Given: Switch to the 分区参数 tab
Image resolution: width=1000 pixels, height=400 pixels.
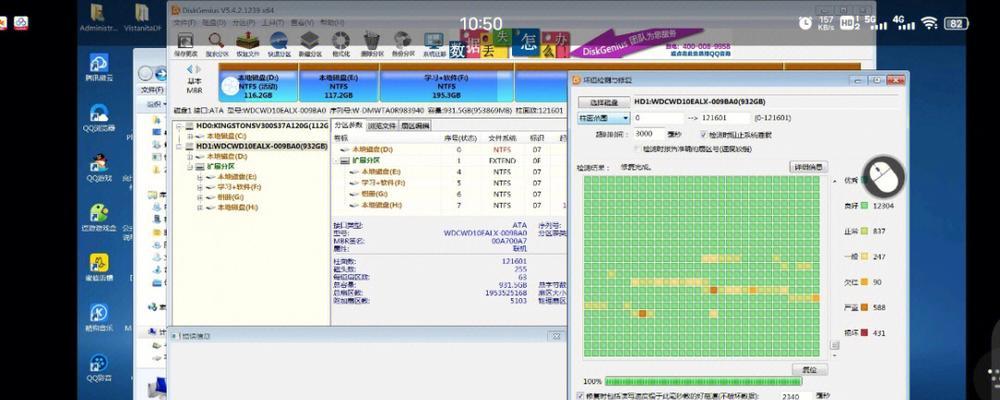Looking at the screenshot, I should (x=348, y=125).
